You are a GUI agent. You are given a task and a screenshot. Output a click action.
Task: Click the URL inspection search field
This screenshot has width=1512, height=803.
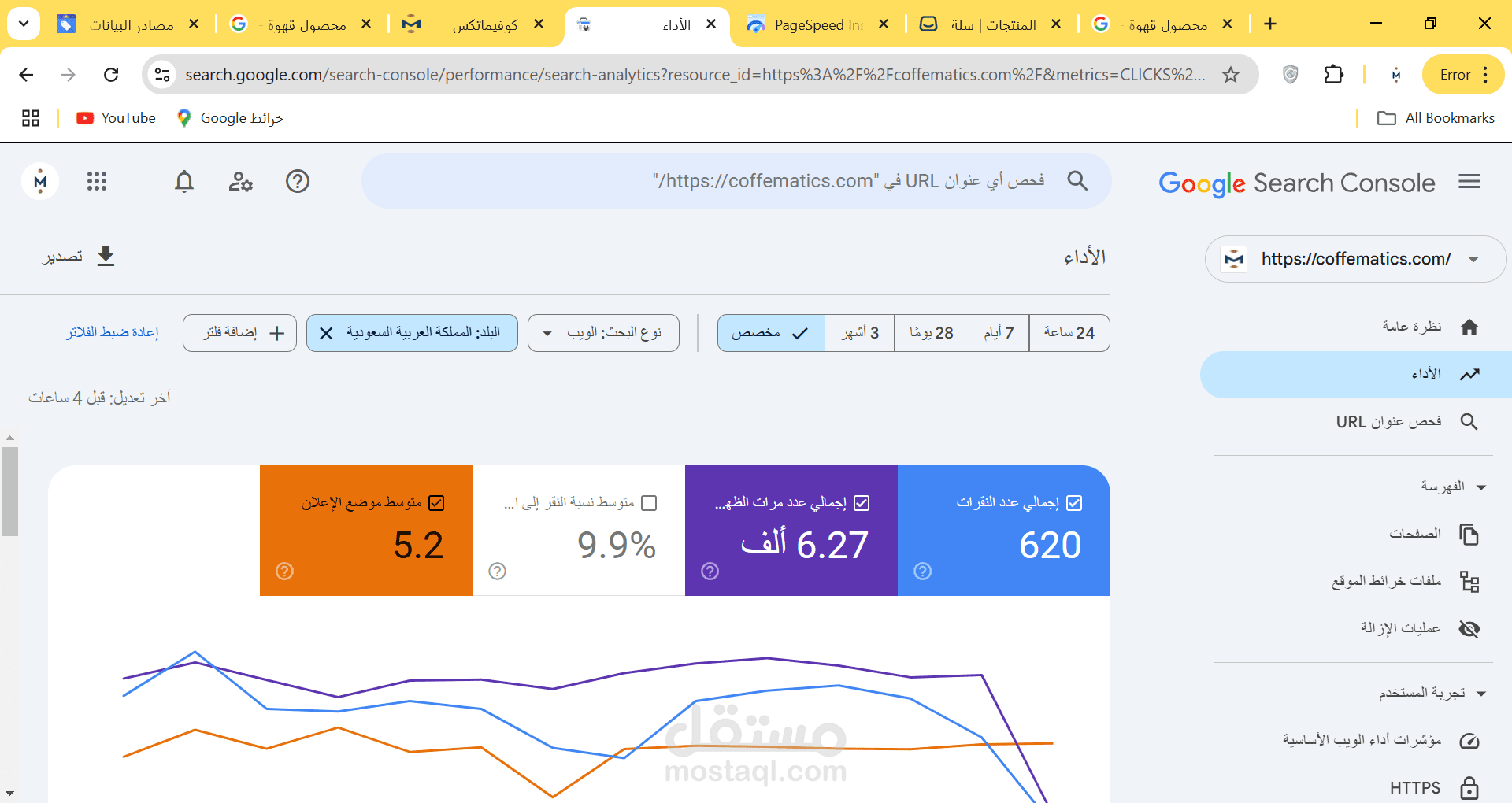[x=736, y=181]
